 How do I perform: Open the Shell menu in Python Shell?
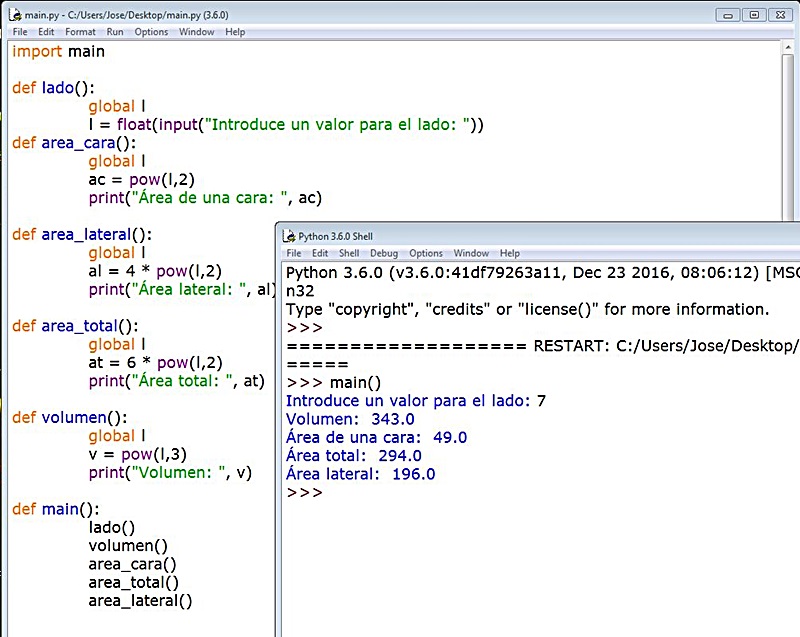(x=348, y=253)
